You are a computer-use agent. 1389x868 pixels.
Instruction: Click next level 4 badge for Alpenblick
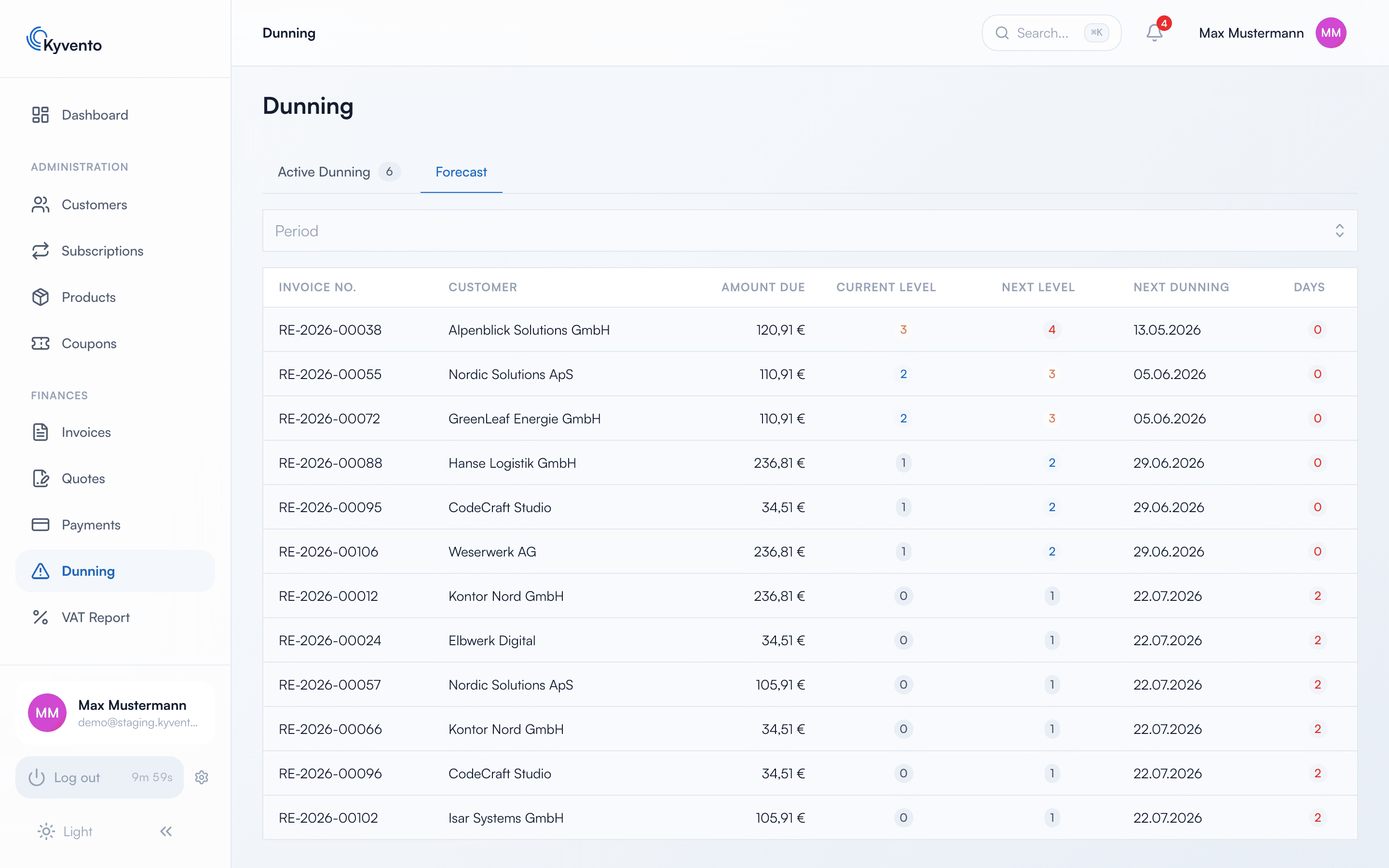point(1051,330)
